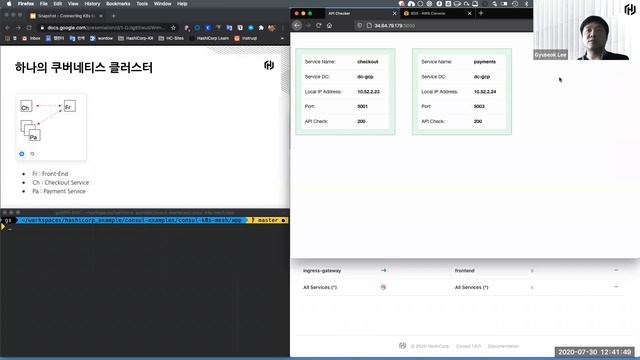Click the allow arrow icon for ingress-gateway
The height and width of the screenshot is (360, 640).
click(x=383, y=270)
